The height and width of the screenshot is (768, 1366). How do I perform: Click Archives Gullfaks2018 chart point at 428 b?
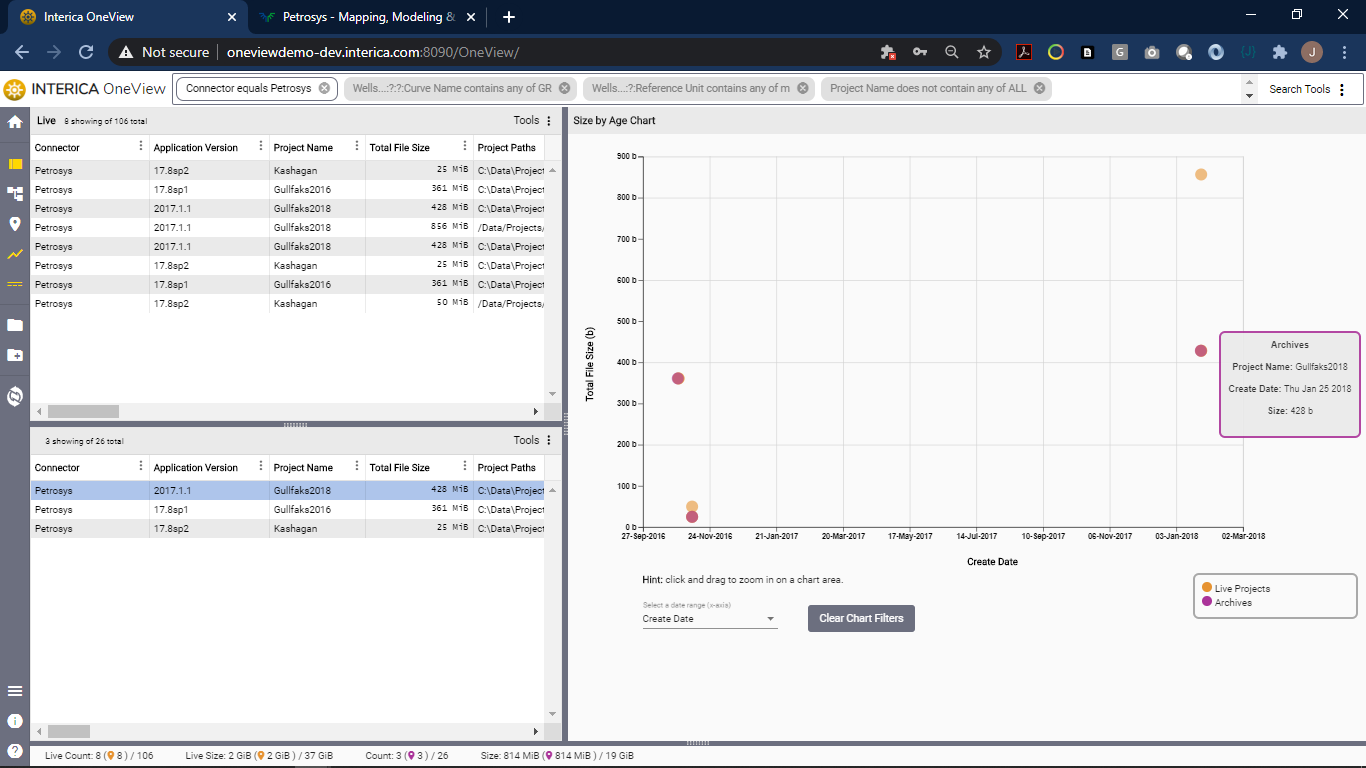[x=1201, y=351]
